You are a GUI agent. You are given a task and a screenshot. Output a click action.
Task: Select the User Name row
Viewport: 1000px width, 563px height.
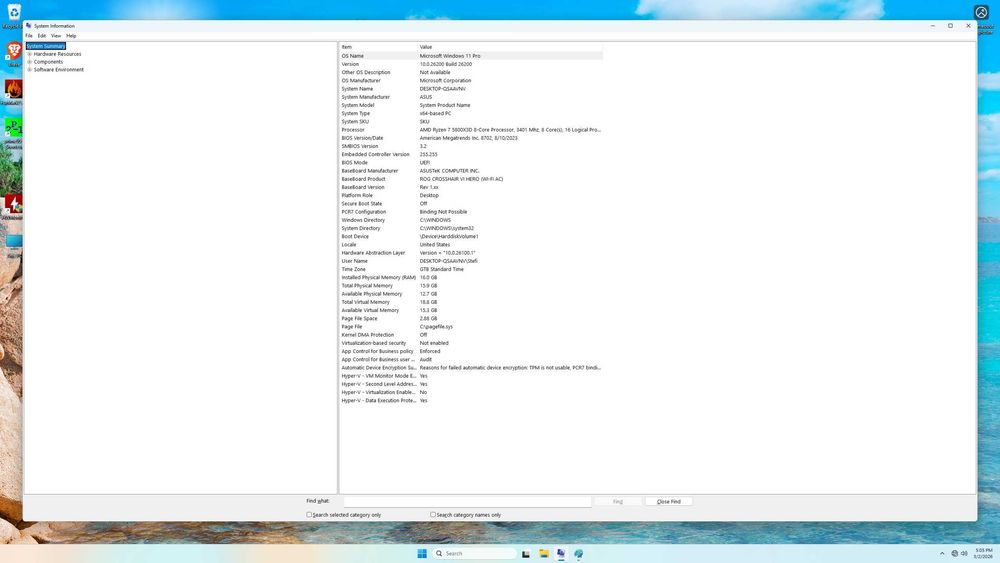click(471, 261)
